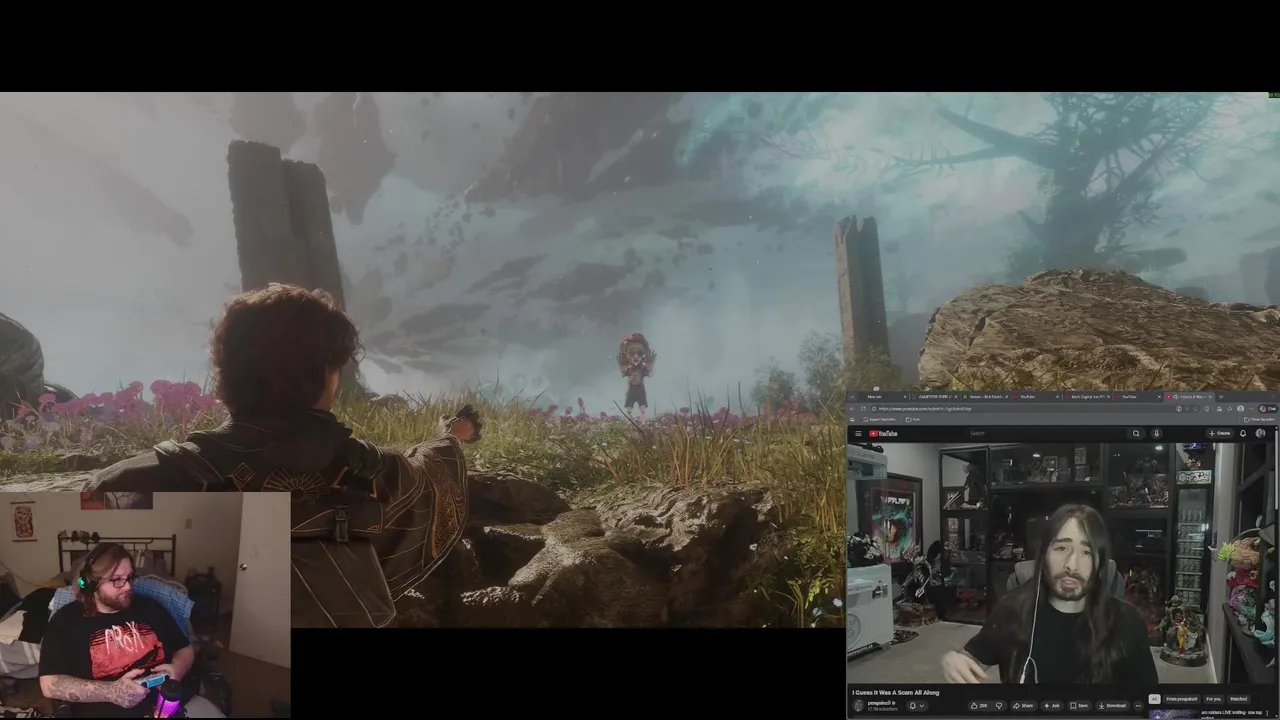The image size is (1280, 720).
Task: Open options for arc raiders recommended video
Action: point(1267,713)
